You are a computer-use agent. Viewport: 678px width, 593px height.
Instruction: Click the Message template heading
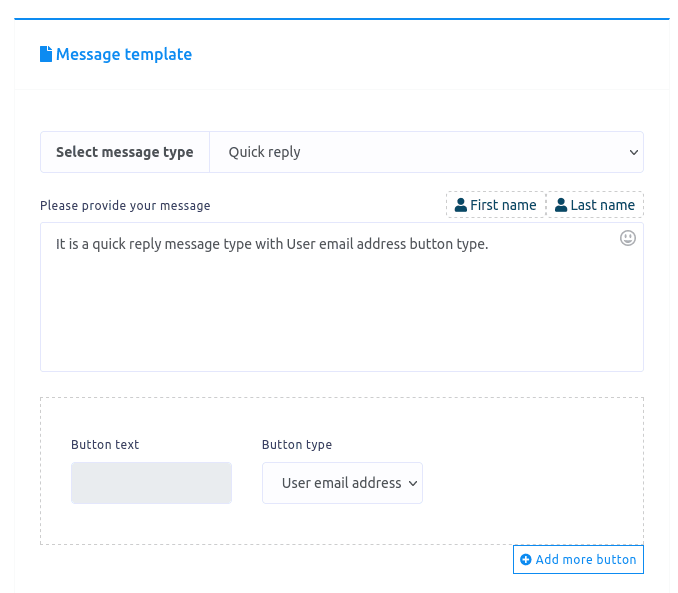(x=124, y=54)
